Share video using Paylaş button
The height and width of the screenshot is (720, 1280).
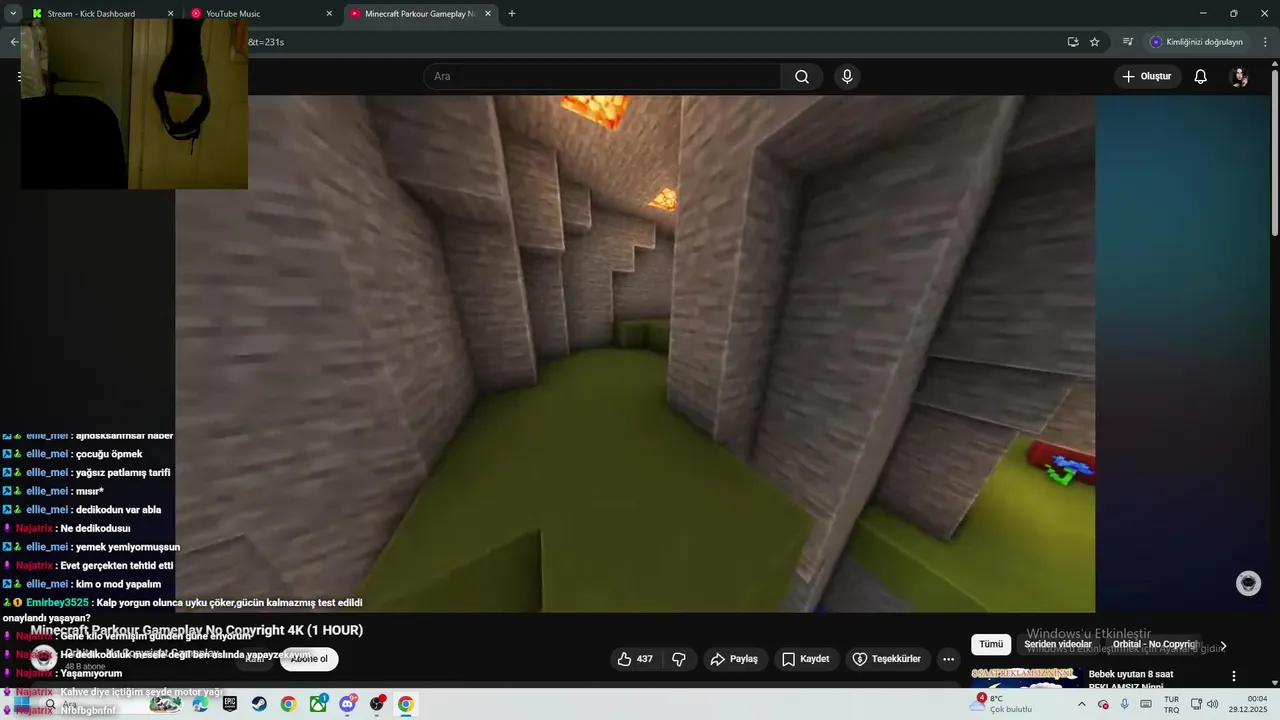coord(734,659)
